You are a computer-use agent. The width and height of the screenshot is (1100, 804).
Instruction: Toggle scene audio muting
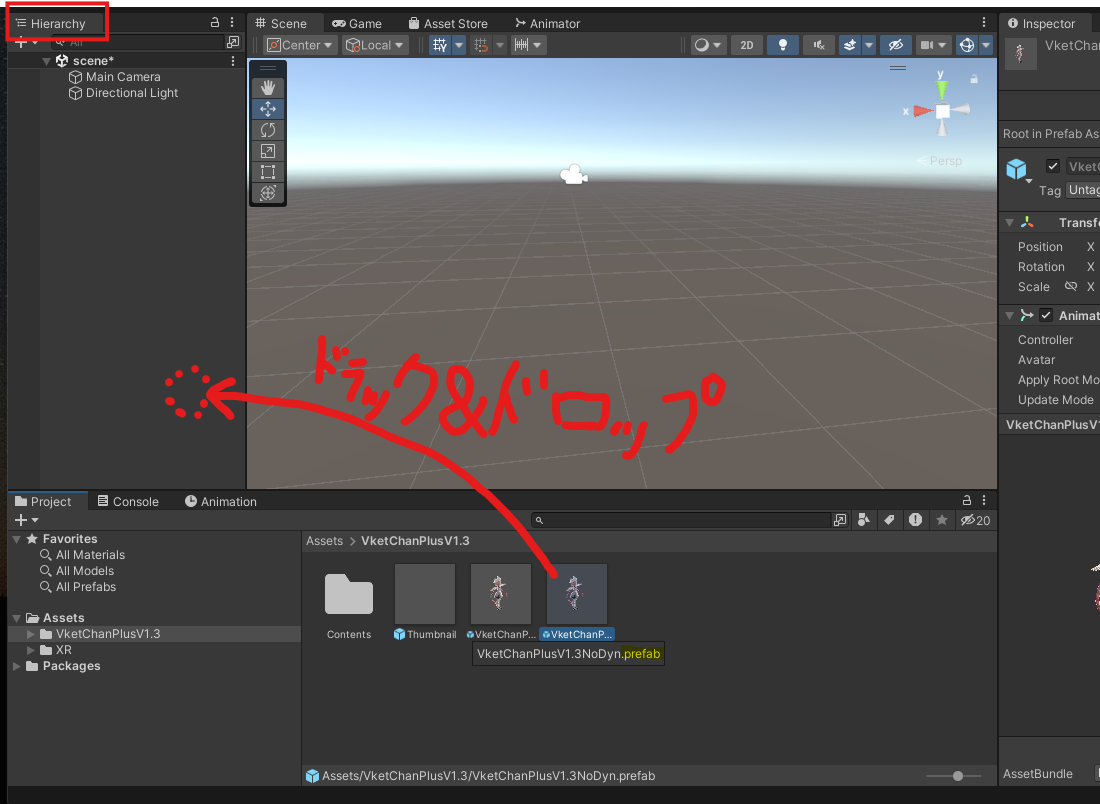818,45
